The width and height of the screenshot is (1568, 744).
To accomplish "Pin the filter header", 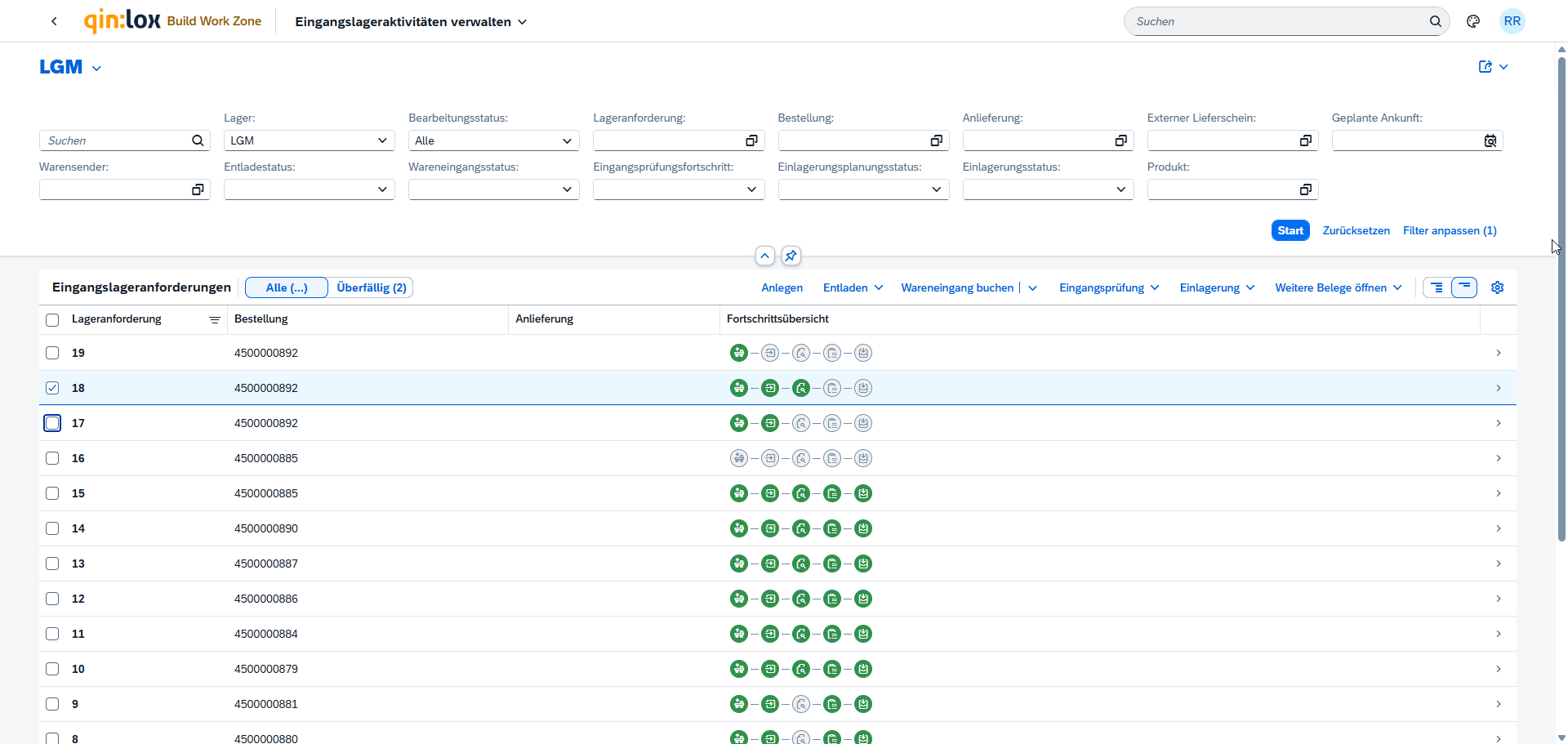I will (x=791, y=256).
